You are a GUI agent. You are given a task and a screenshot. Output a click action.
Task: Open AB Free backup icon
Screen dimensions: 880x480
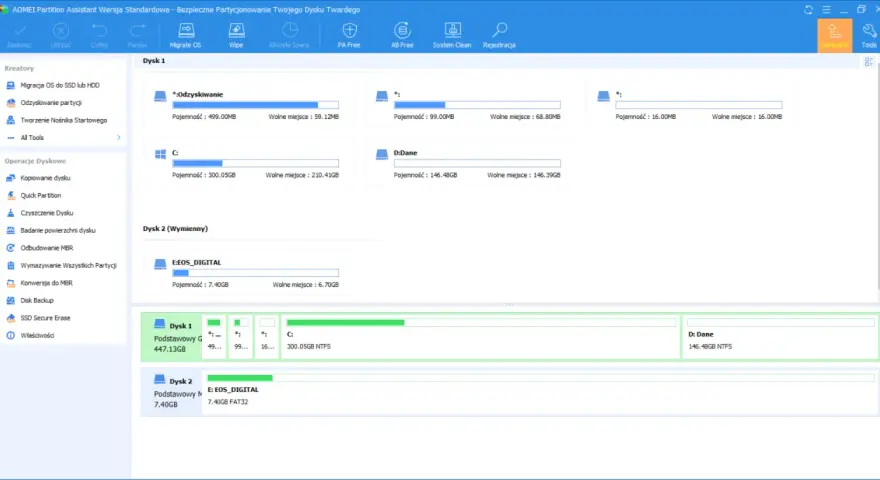pos(402,30)
